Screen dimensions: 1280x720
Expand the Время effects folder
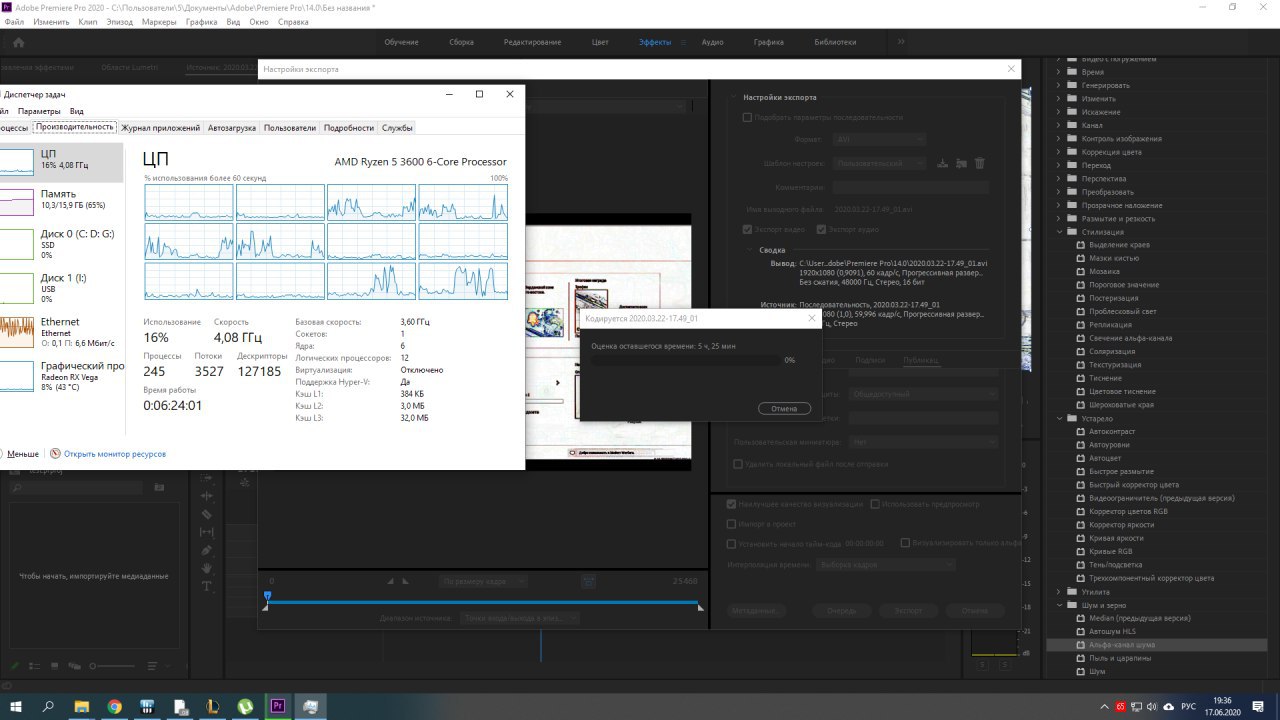point(1060,72)
